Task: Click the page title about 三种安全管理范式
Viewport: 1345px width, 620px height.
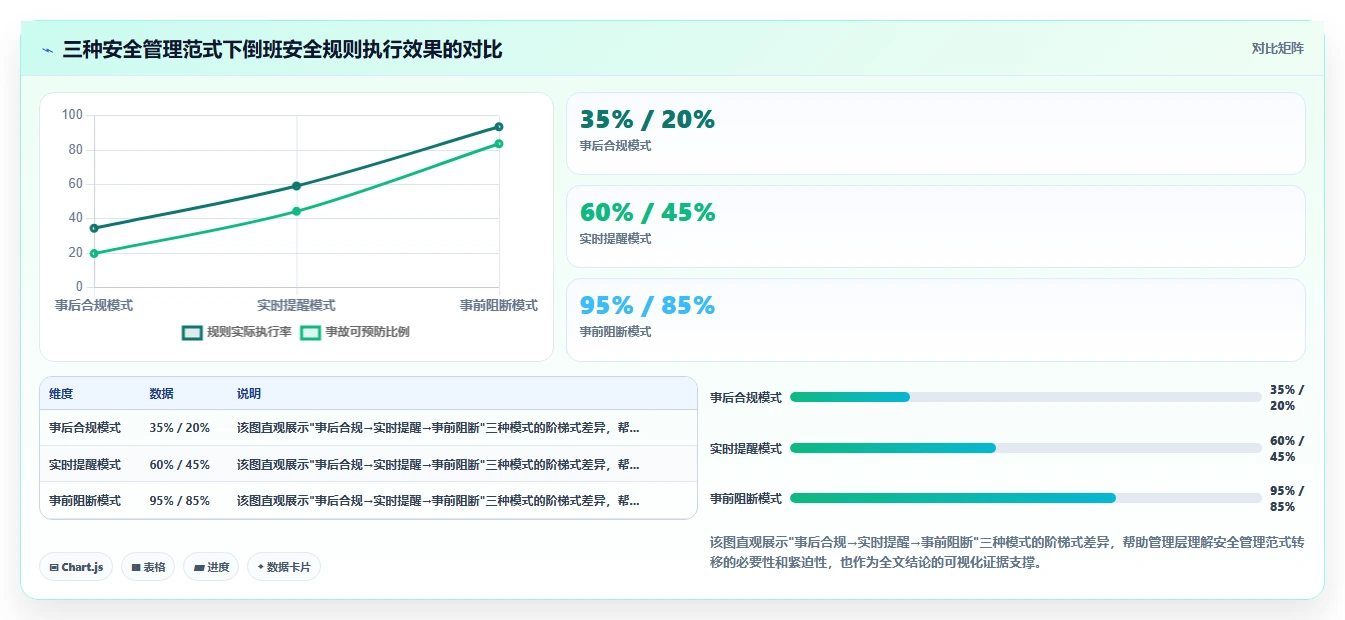Action: point(282,49)
